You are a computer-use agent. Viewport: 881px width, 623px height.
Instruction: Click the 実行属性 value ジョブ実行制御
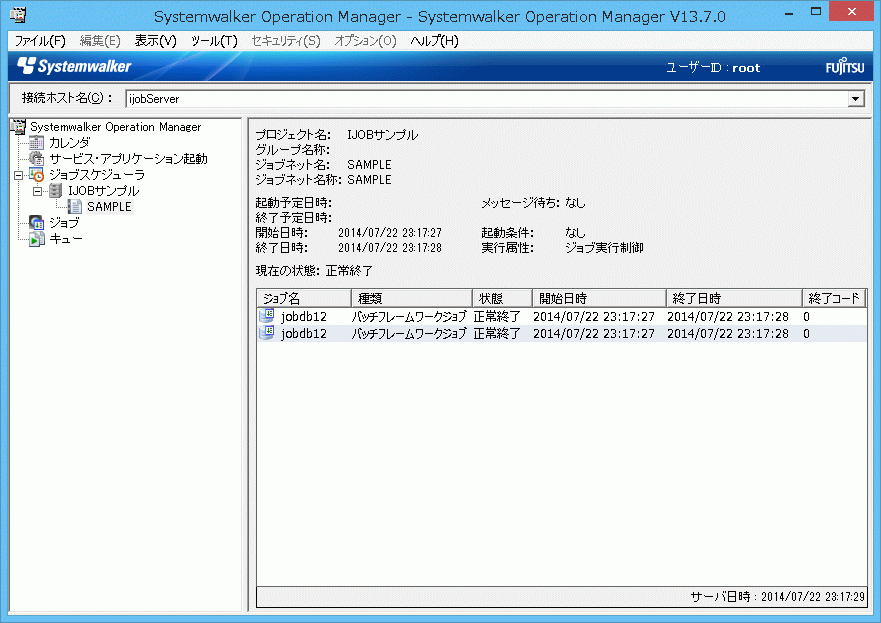click(605, 248)
